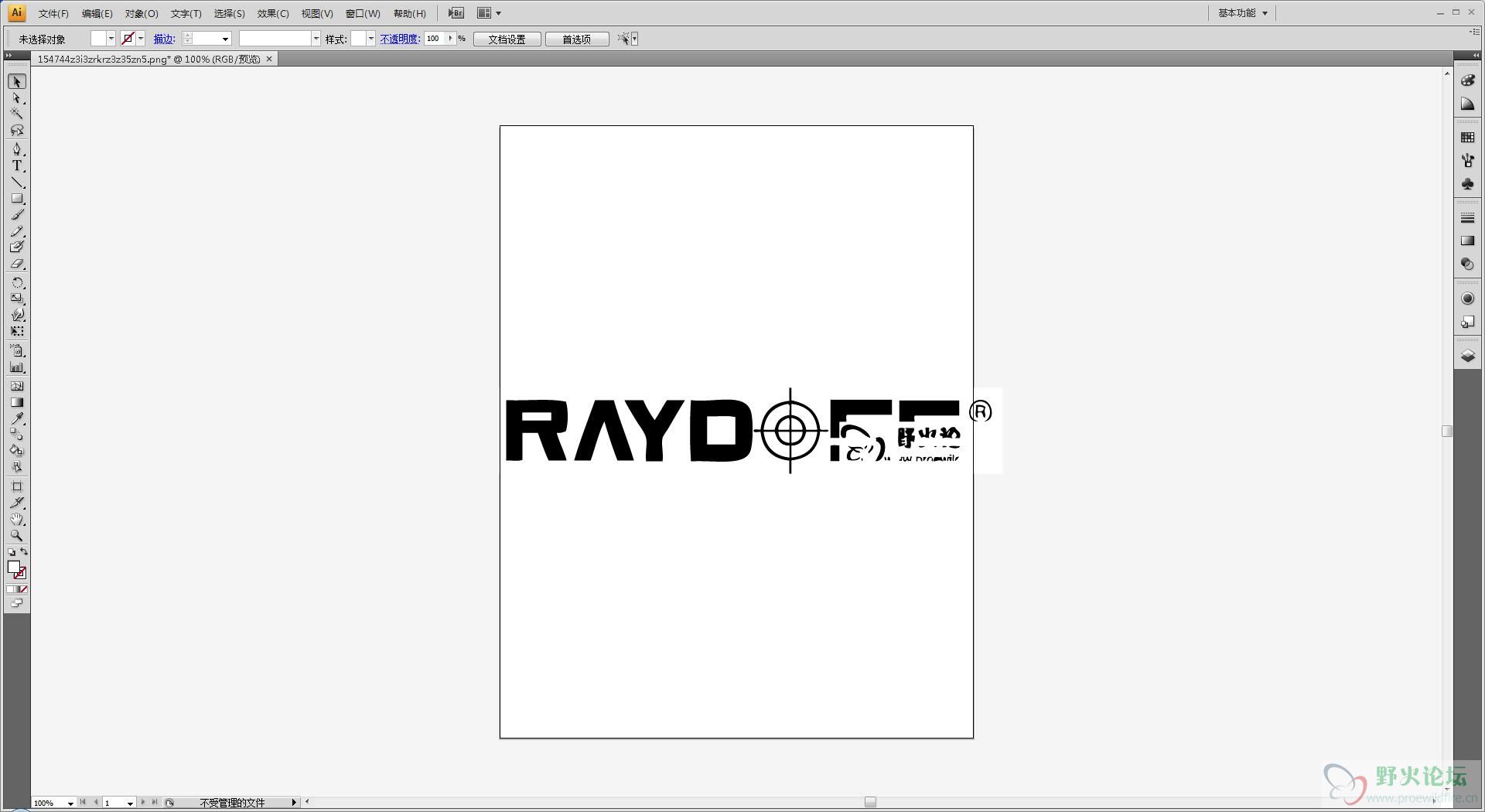
Task: Change screen mode at toolbox bottom
Action: coord(17,603)
